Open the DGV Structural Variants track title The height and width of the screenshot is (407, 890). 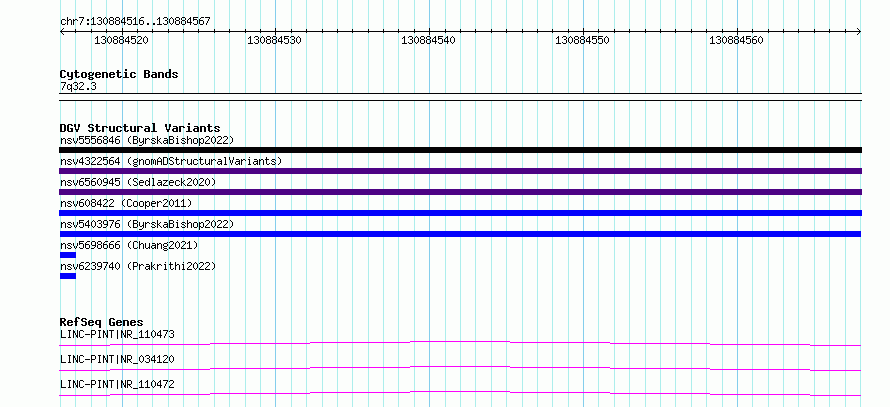pyautogui.click(x=140, y=128)
